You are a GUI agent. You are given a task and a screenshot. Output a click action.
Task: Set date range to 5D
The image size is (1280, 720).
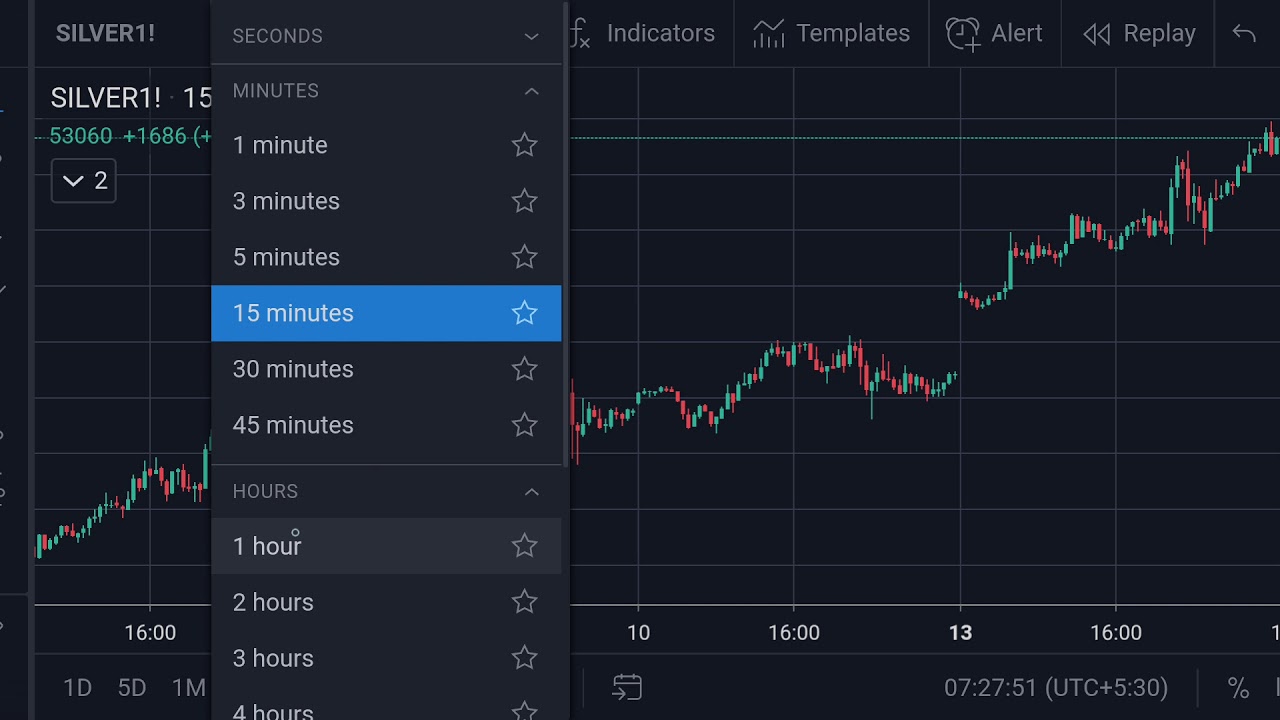click(x=132, y=688)
